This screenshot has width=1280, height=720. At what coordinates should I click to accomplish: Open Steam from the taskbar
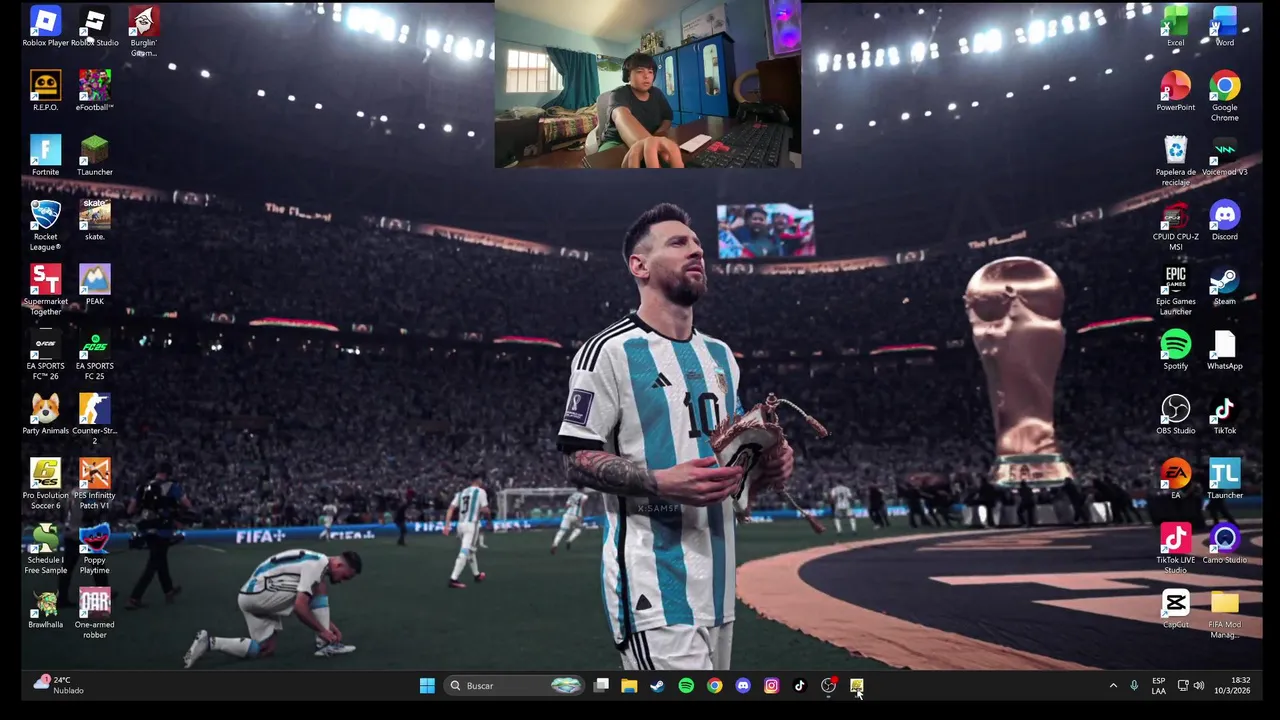point(657,685)
